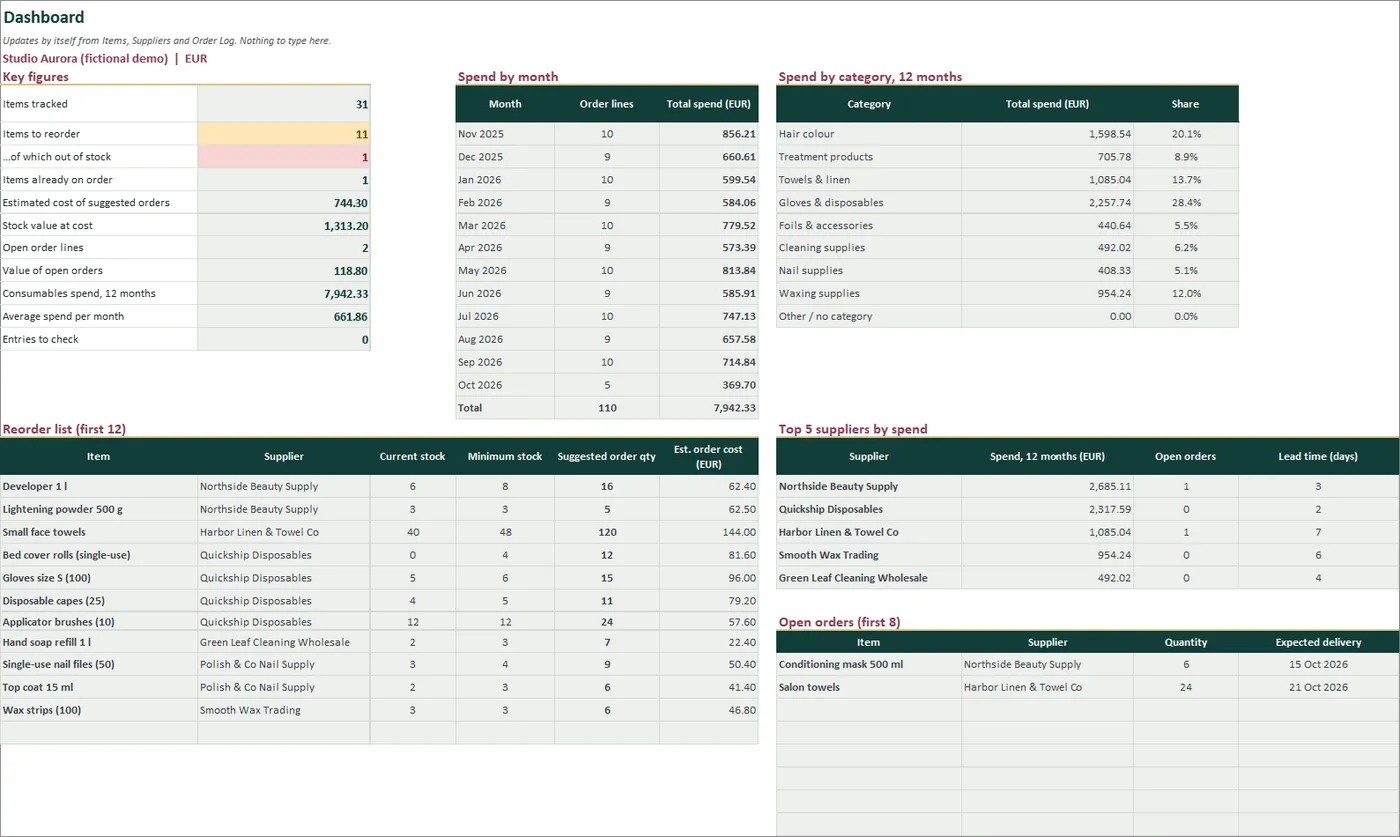Screen dimensions: 1400x837
Task: Click the Dashboard title text
Action: point(44,17)
